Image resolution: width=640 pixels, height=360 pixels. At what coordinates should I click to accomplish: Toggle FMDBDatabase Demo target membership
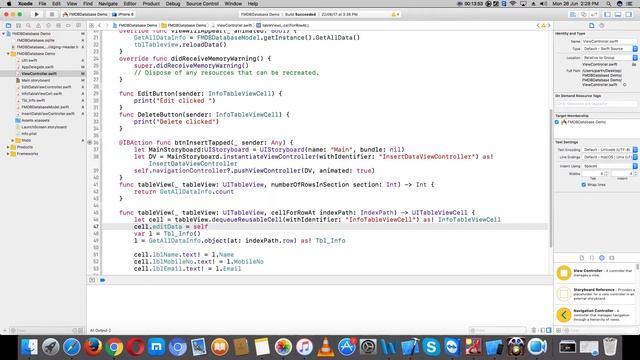pos(557,122)
